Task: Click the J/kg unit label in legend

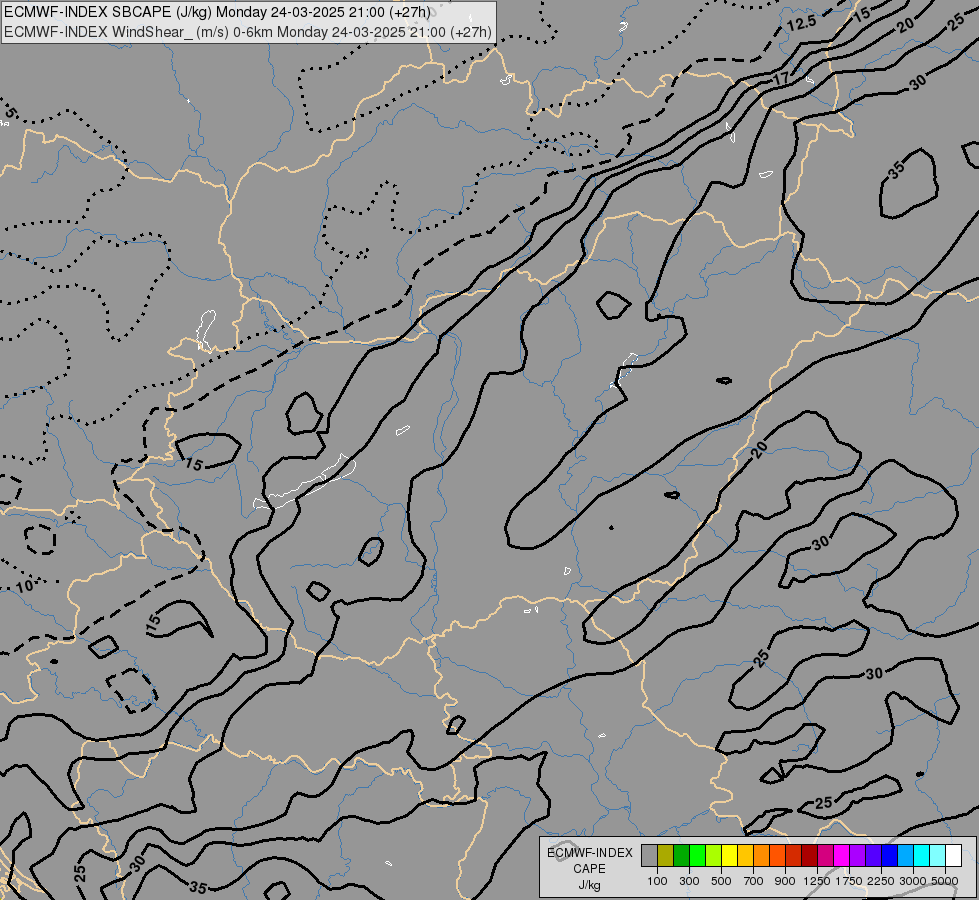Action: point(589,886)
